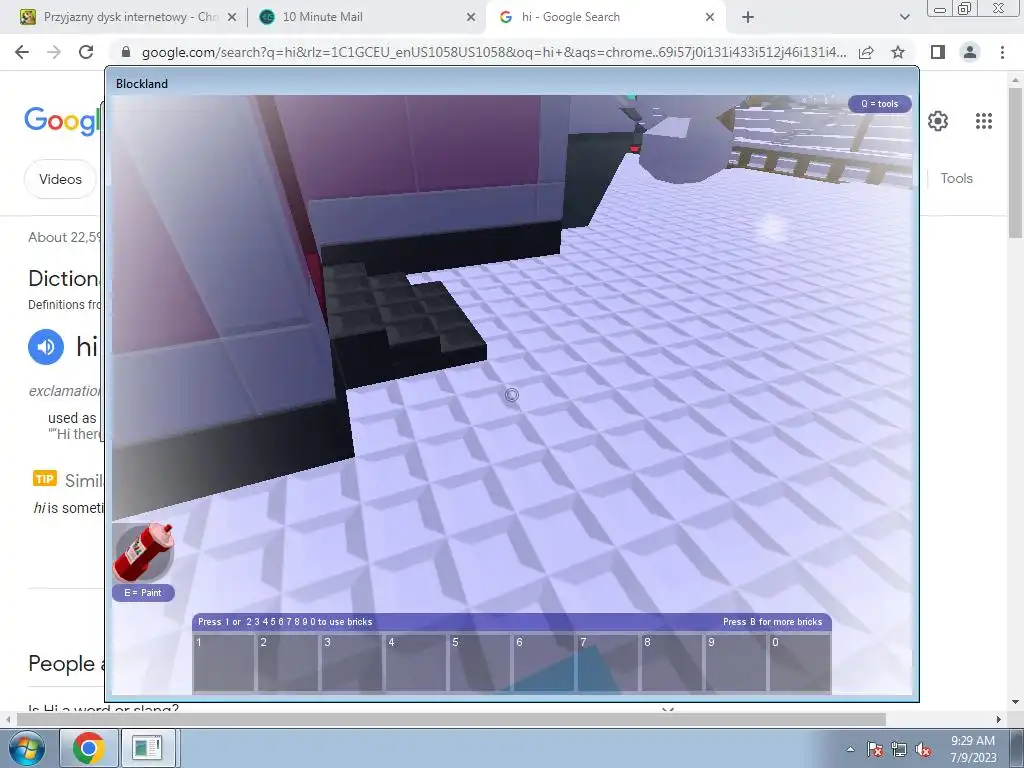Open Google quick settings gear
1024x768 pixels.
[938, 121]
